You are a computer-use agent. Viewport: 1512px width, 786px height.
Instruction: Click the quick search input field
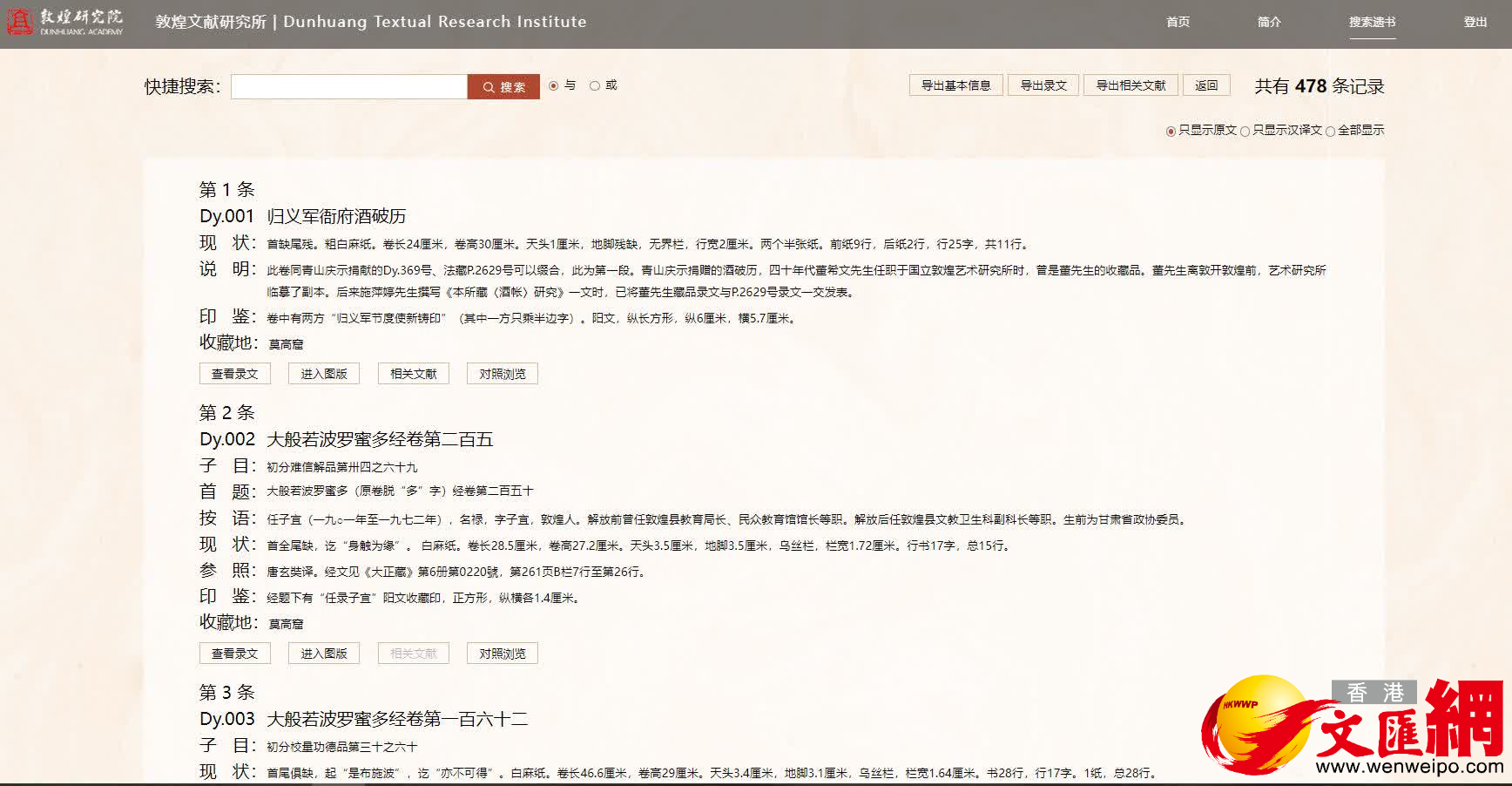[x=348, y=87]
